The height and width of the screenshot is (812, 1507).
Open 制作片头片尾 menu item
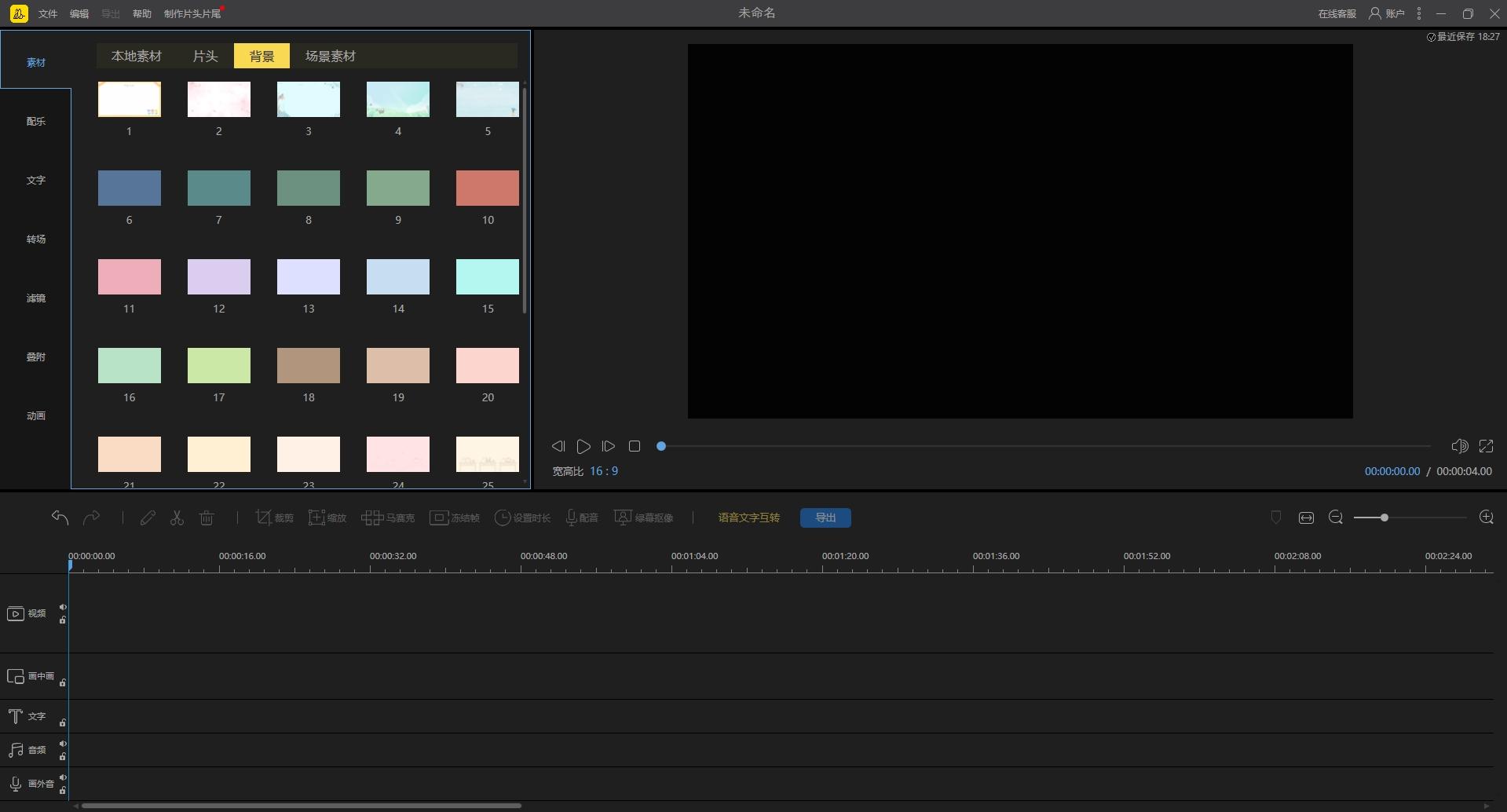click(x=192, y=13)
